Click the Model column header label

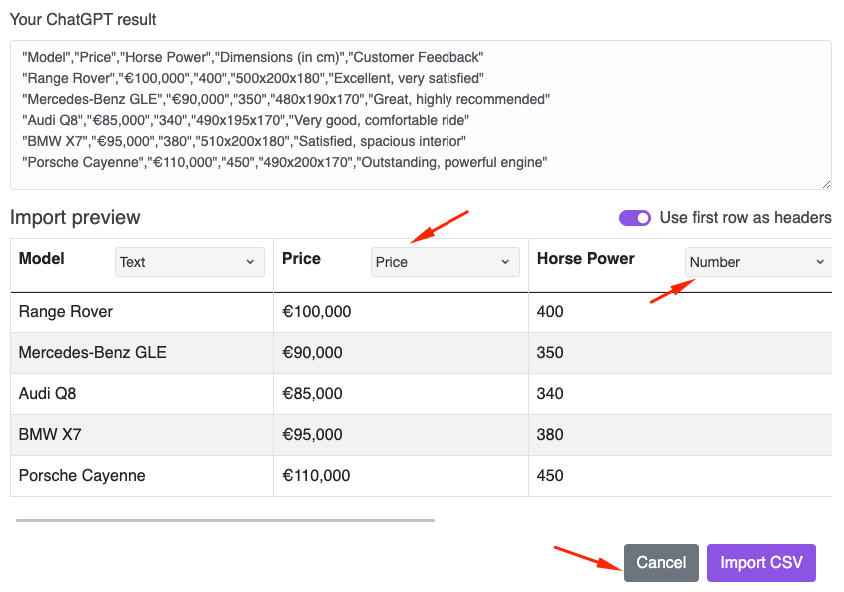click(41, 259)
